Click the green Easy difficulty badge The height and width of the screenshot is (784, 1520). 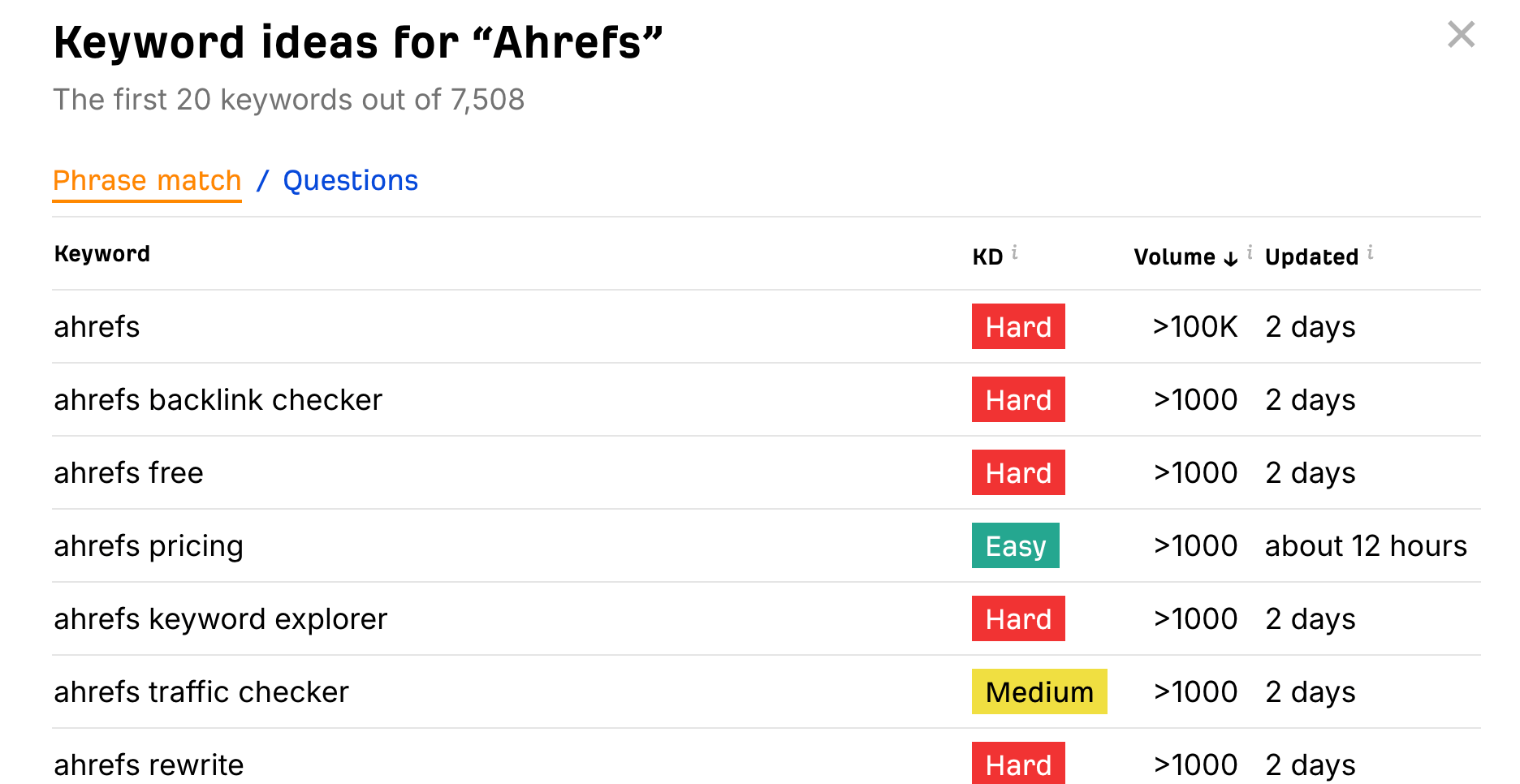click(x=1015, y=545)
